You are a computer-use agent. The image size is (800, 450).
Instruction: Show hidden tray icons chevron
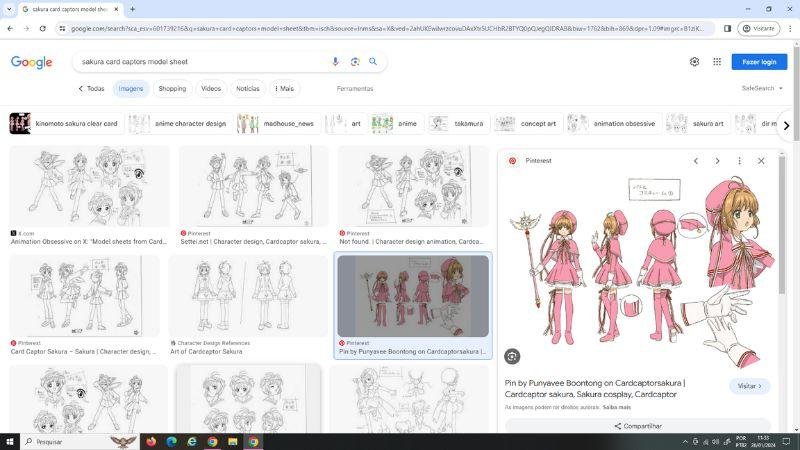click(x=685, y=442)
